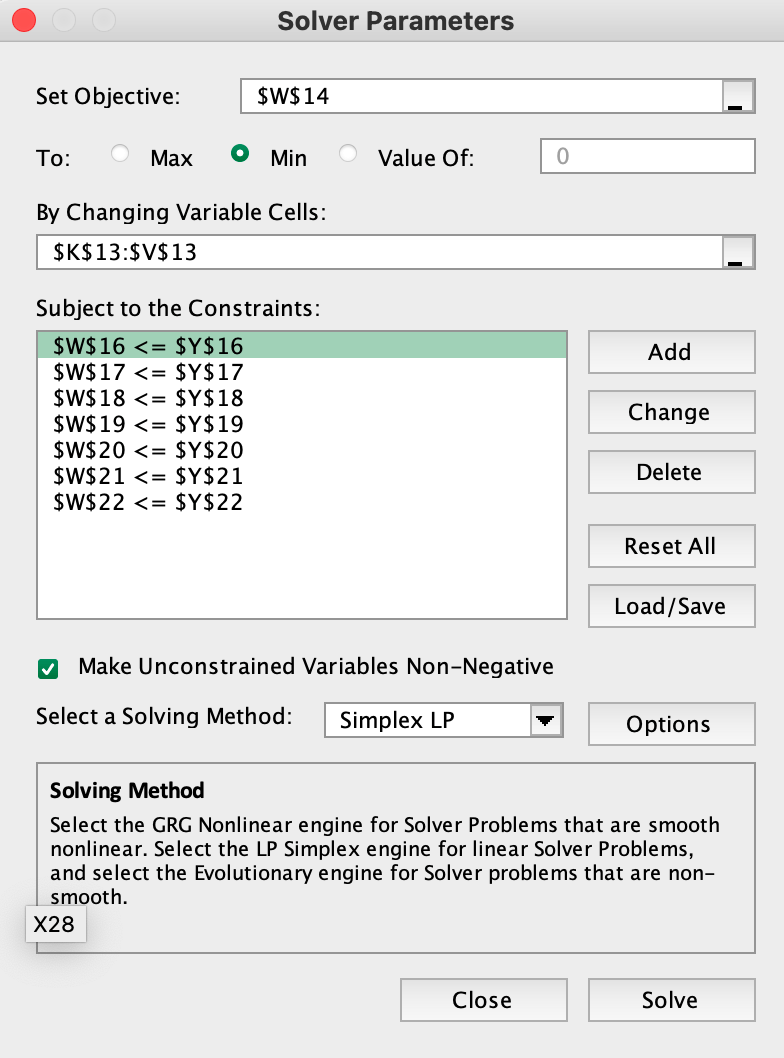Open solver Options
This screenshot has height=1058, width=784.
[670, 724]
